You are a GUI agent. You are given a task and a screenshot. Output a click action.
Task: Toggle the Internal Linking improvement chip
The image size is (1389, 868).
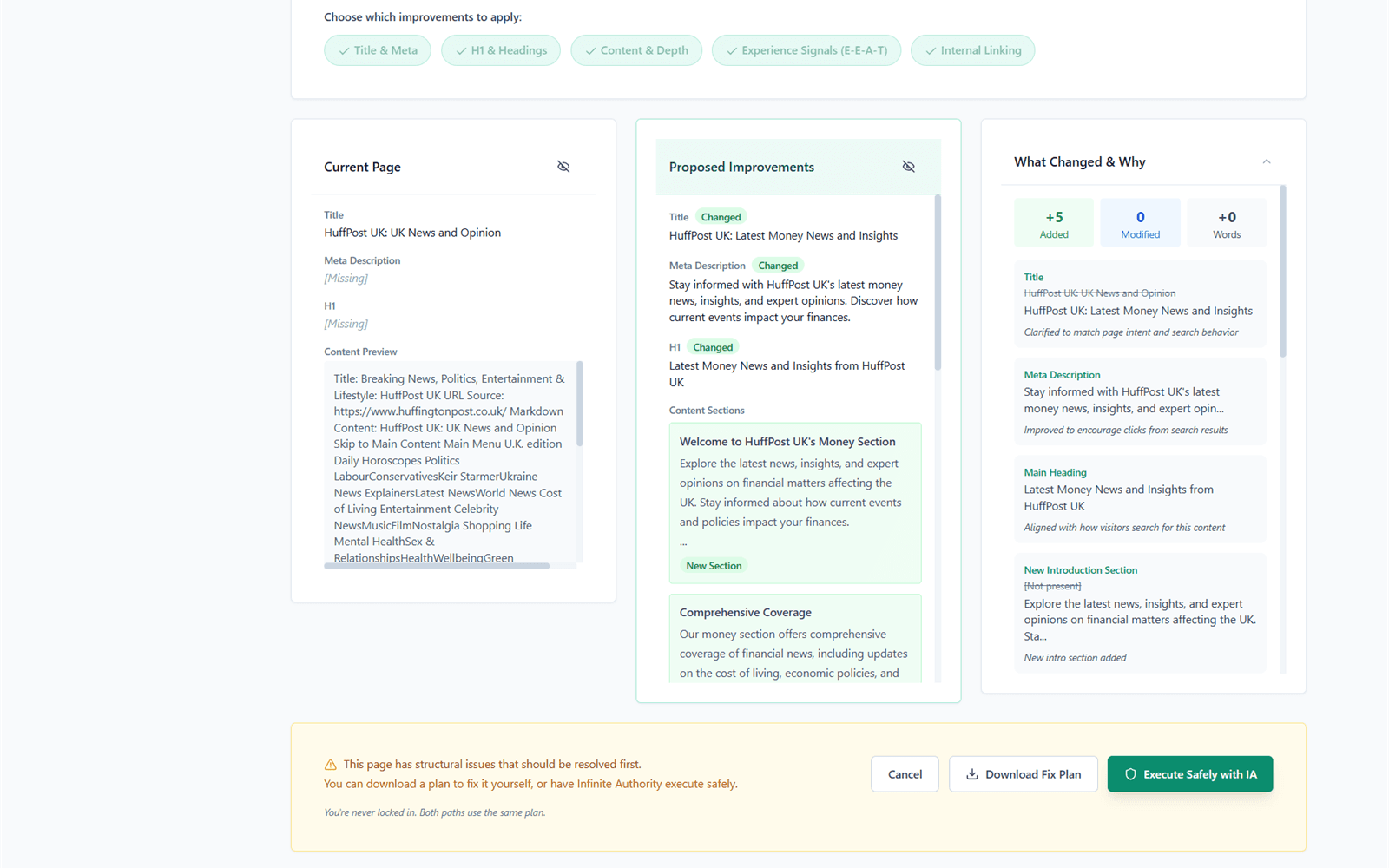click(972, 50)
